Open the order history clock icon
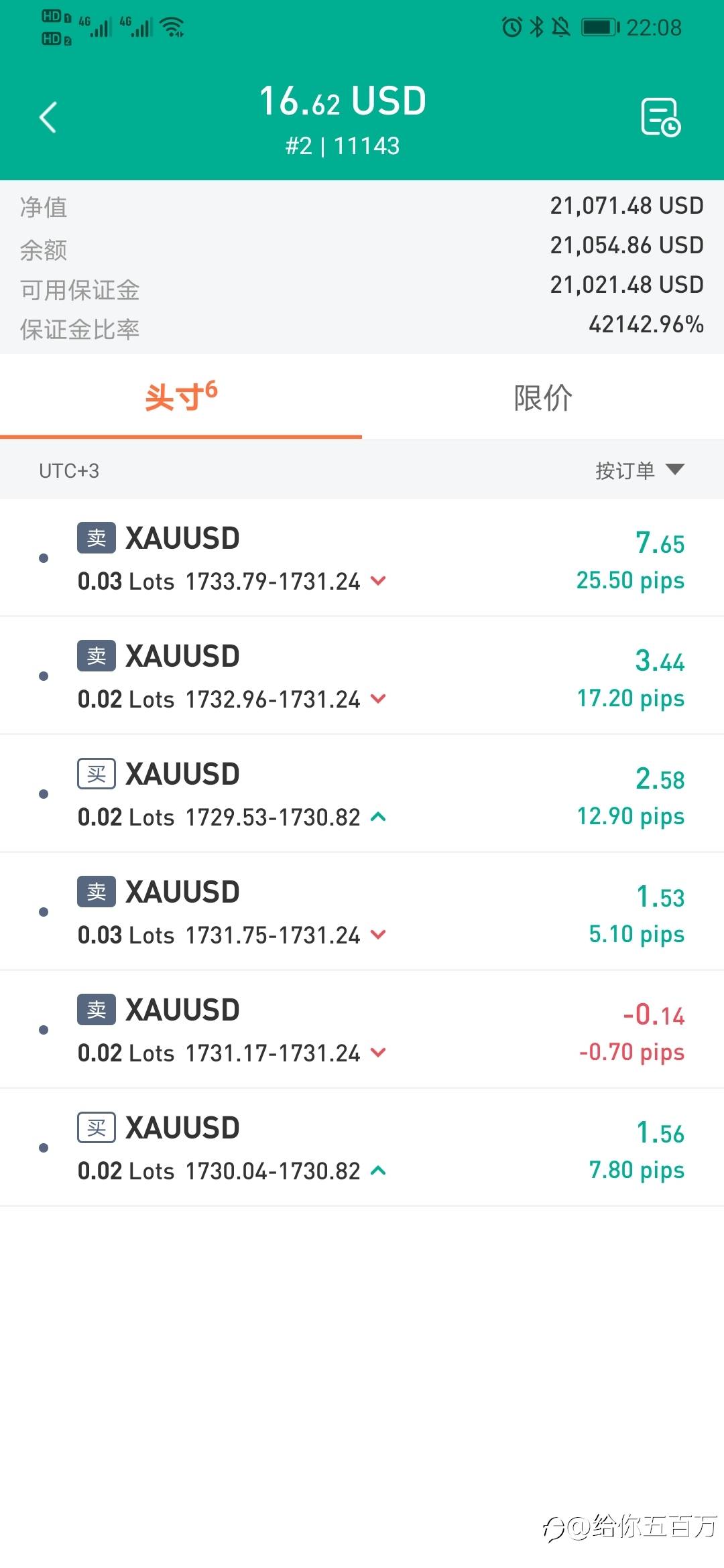 660,118
